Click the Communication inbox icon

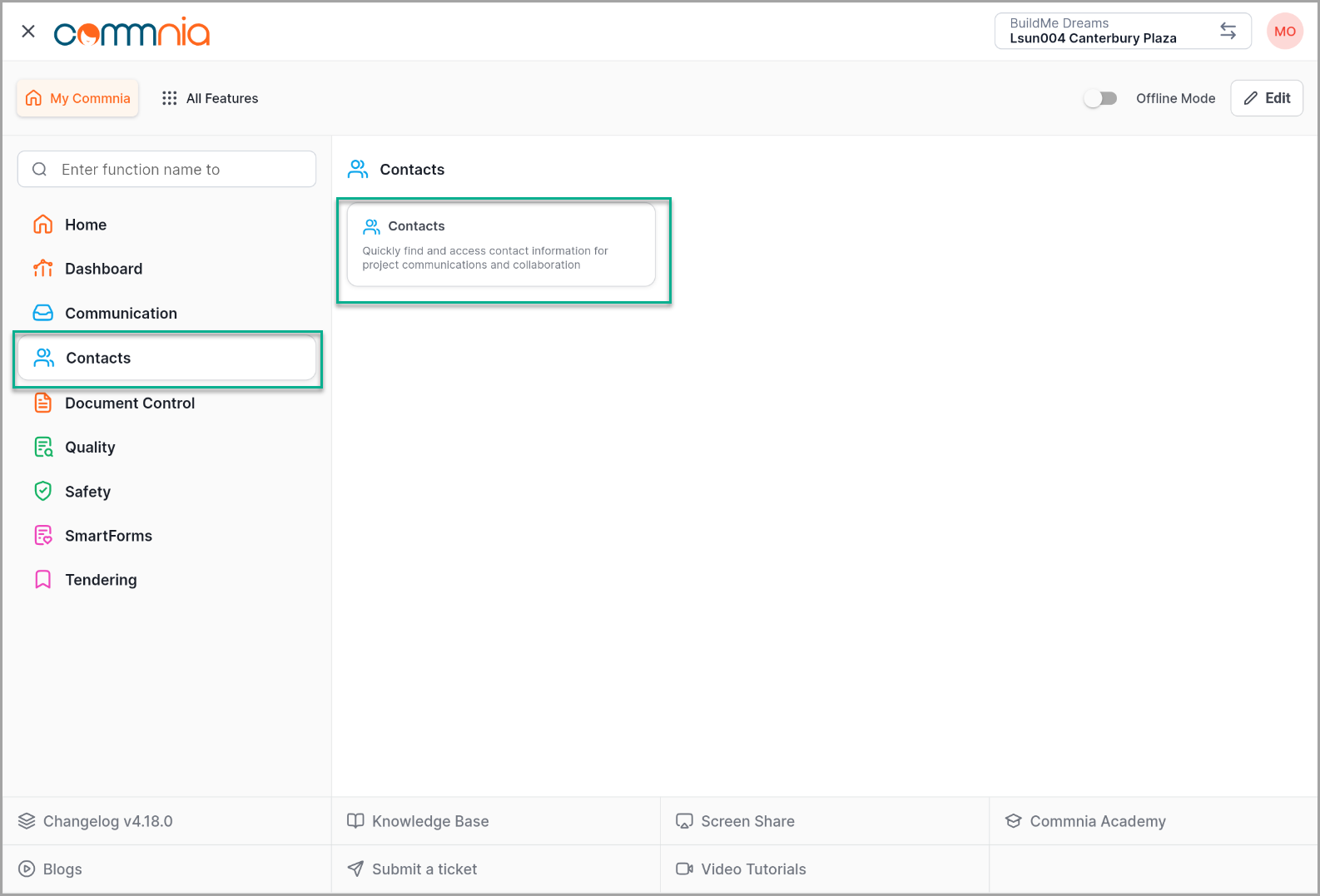42,313
